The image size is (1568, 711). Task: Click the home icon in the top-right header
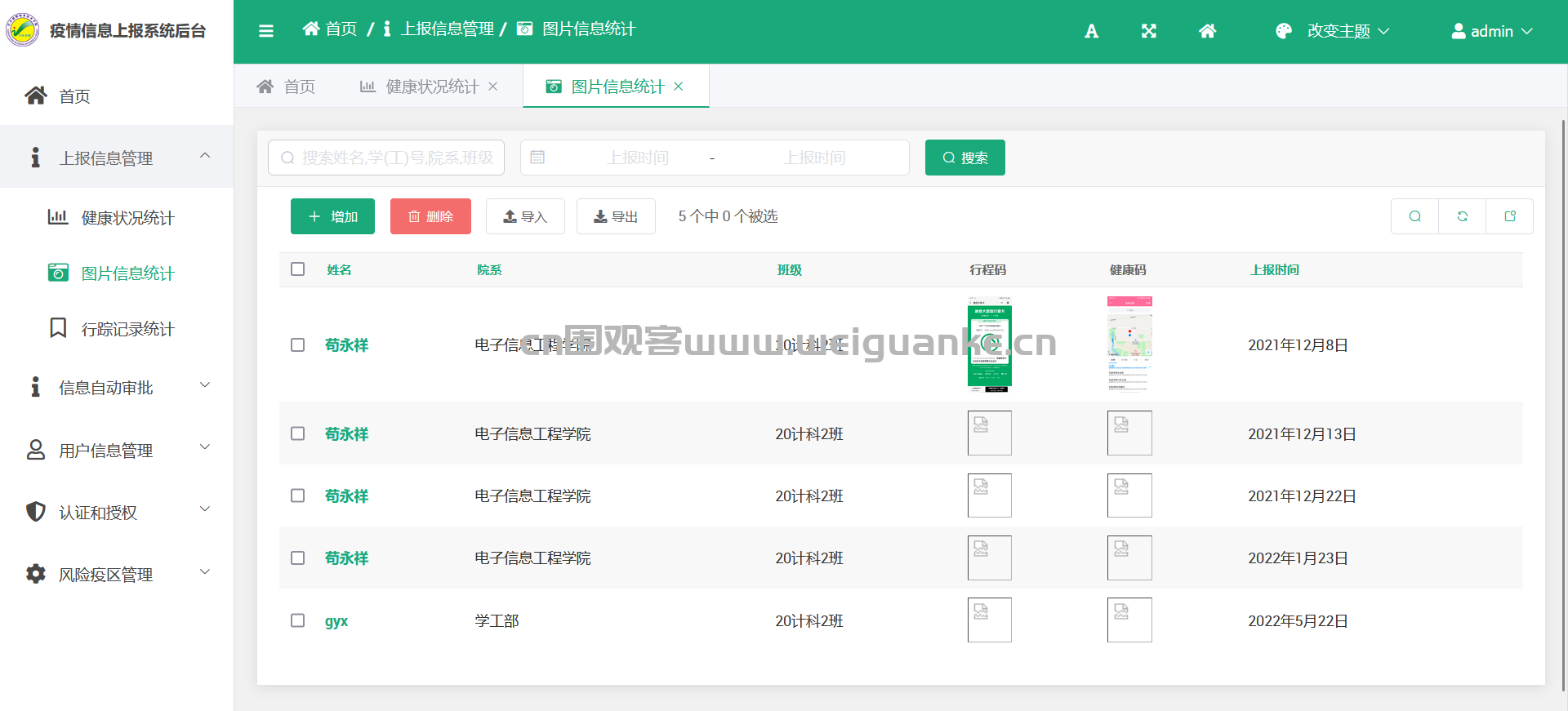tap(1207, 31)
